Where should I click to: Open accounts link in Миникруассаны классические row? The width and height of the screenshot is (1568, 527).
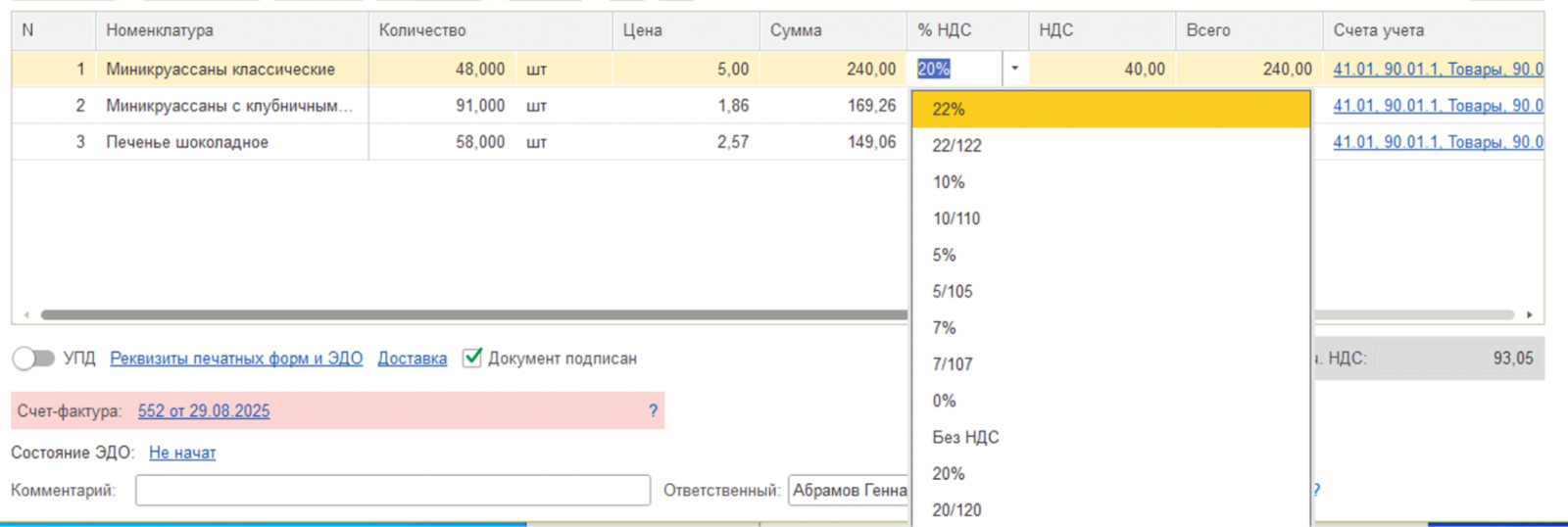[1438, 69]
